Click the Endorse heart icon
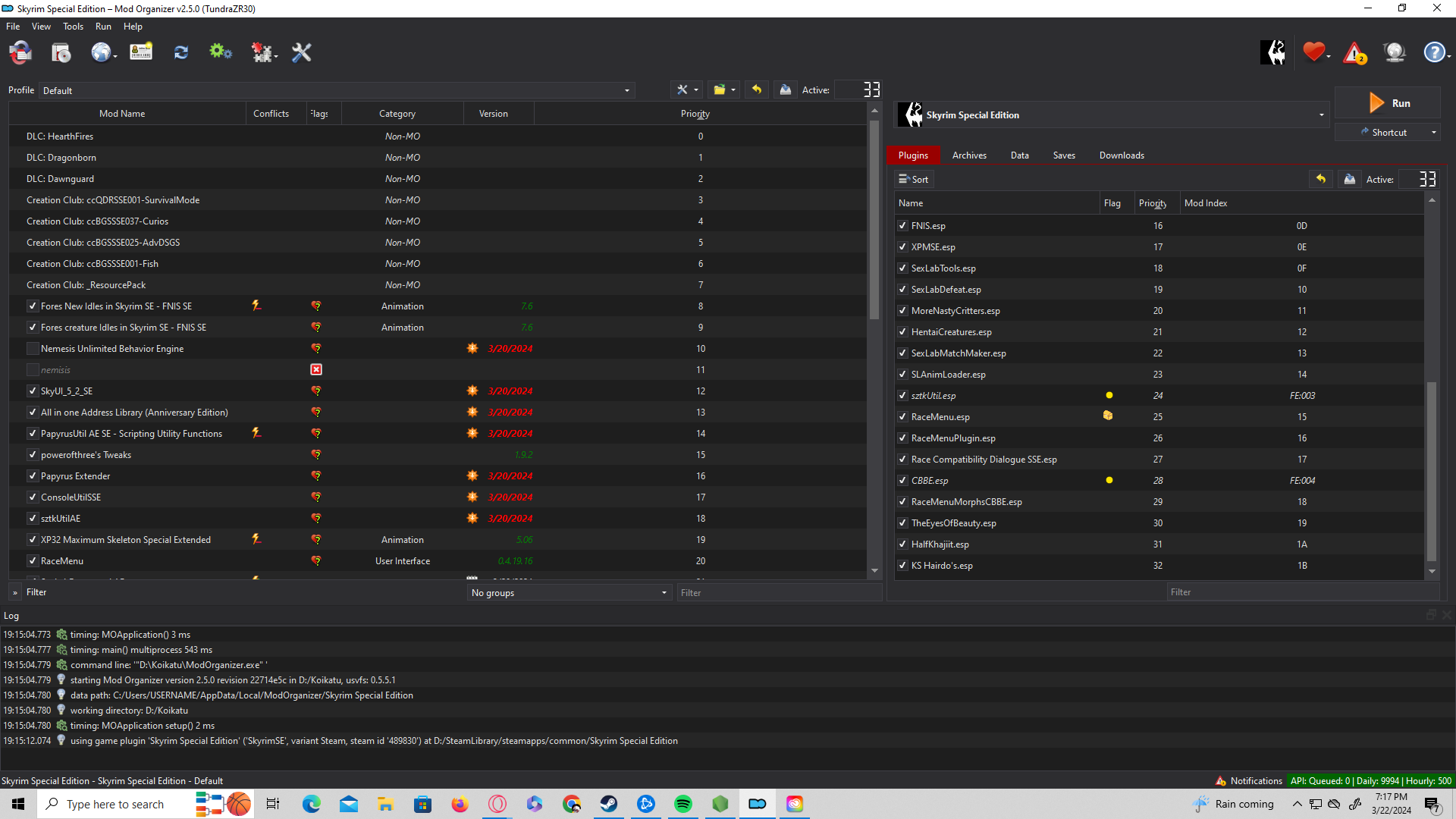Viewport: 1456px width, 819px height. [x=1314, y=52]
